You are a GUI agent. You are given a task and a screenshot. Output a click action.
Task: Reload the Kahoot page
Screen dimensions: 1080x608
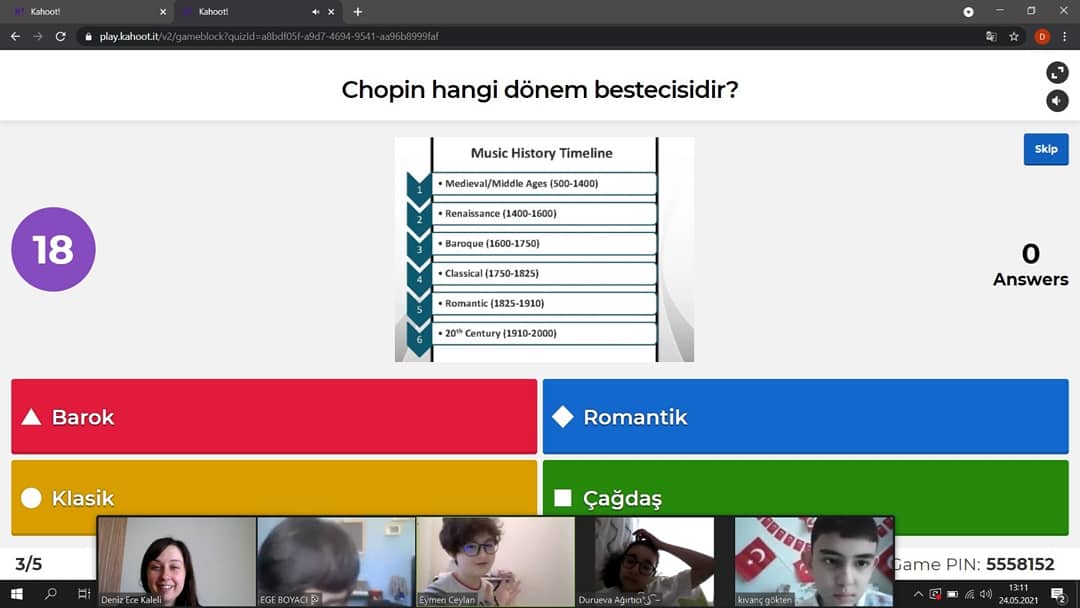61,36
